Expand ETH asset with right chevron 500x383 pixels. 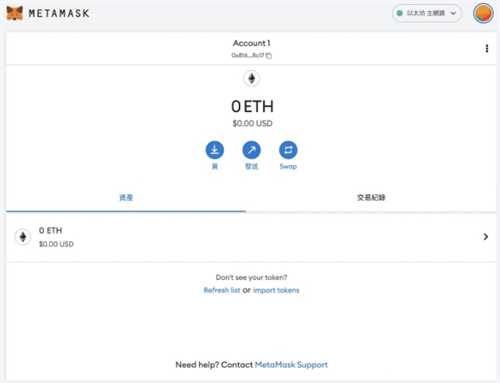tap(486, 237)
